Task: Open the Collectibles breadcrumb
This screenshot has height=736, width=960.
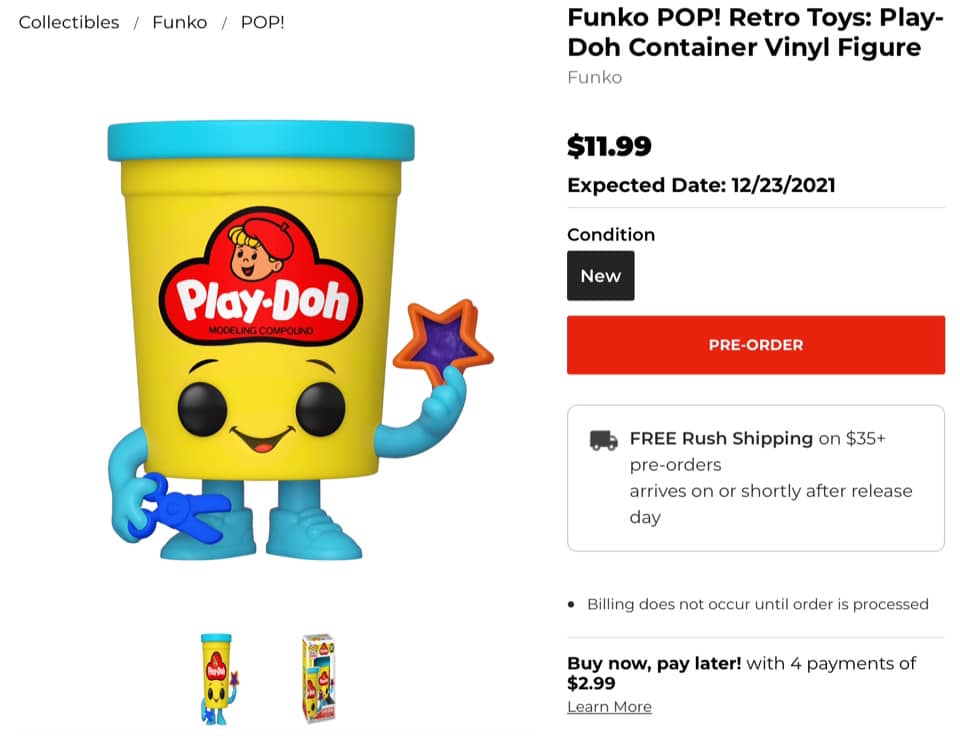Action: [x=69, y=22]
